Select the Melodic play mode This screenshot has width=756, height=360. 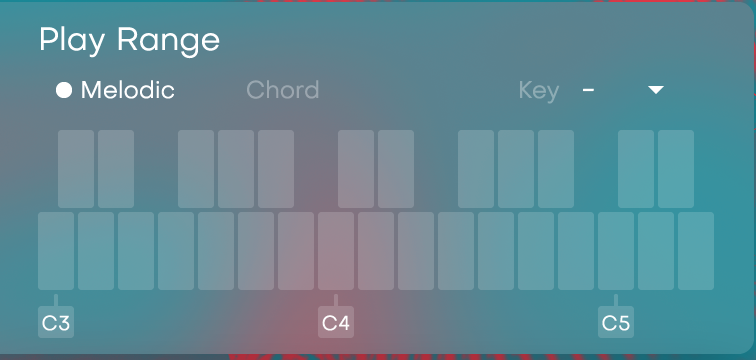115,90
